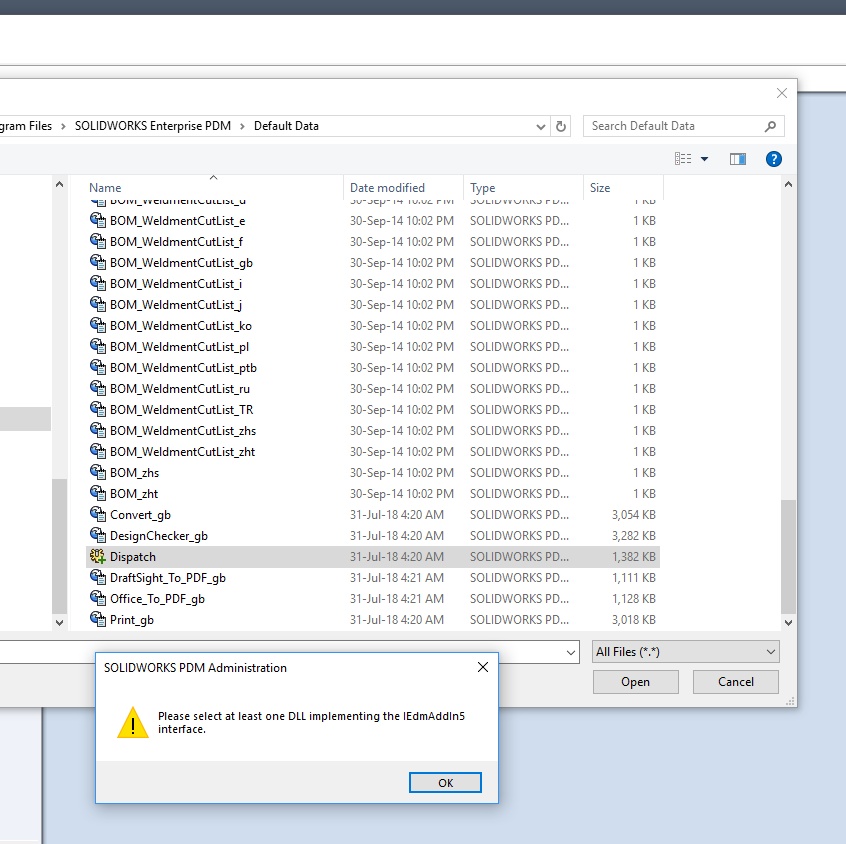Screen dimensions: 846x844
Task: Click the BOM_WeldmentCutList_ru file icon
Action: [x=98, y=389]
